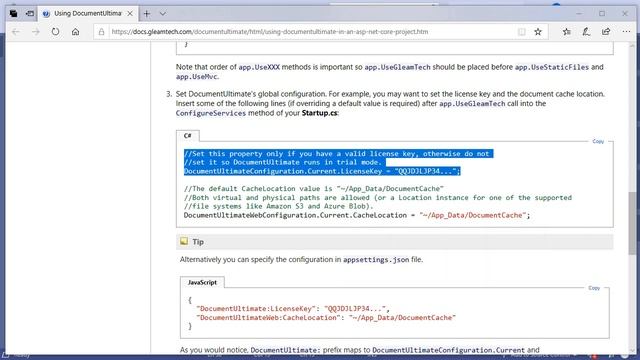Screen dimensions: 640x360
Task: Click the page vertical scrollbar thumb
Action: pyautogui.click(x=632, y=222)
